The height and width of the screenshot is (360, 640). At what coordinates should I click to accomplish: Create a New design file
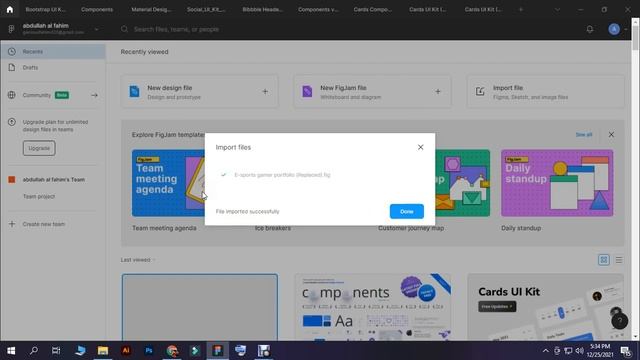200,92
